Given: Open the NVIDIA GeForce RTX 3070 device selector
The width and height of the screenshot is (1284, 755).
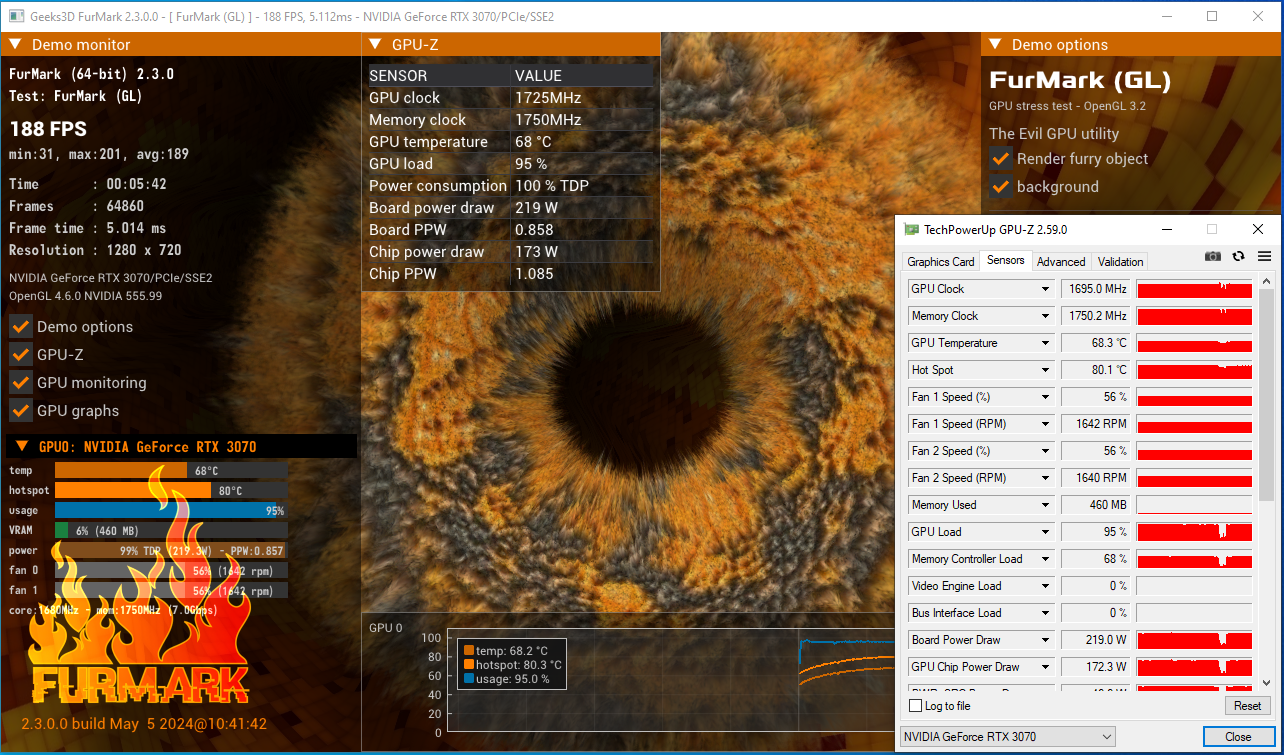Looking at the screenshot, I should coord(1007,737).
